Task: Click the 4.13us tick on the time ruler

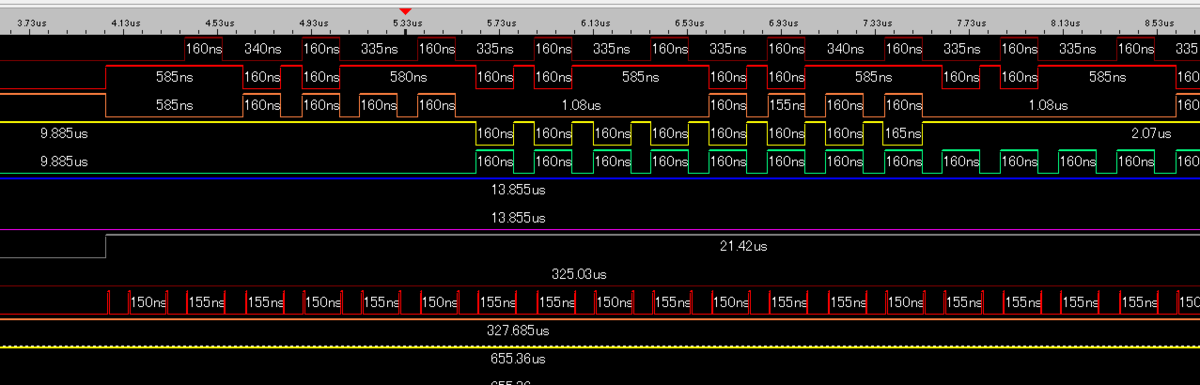Action: click(124, 22)
